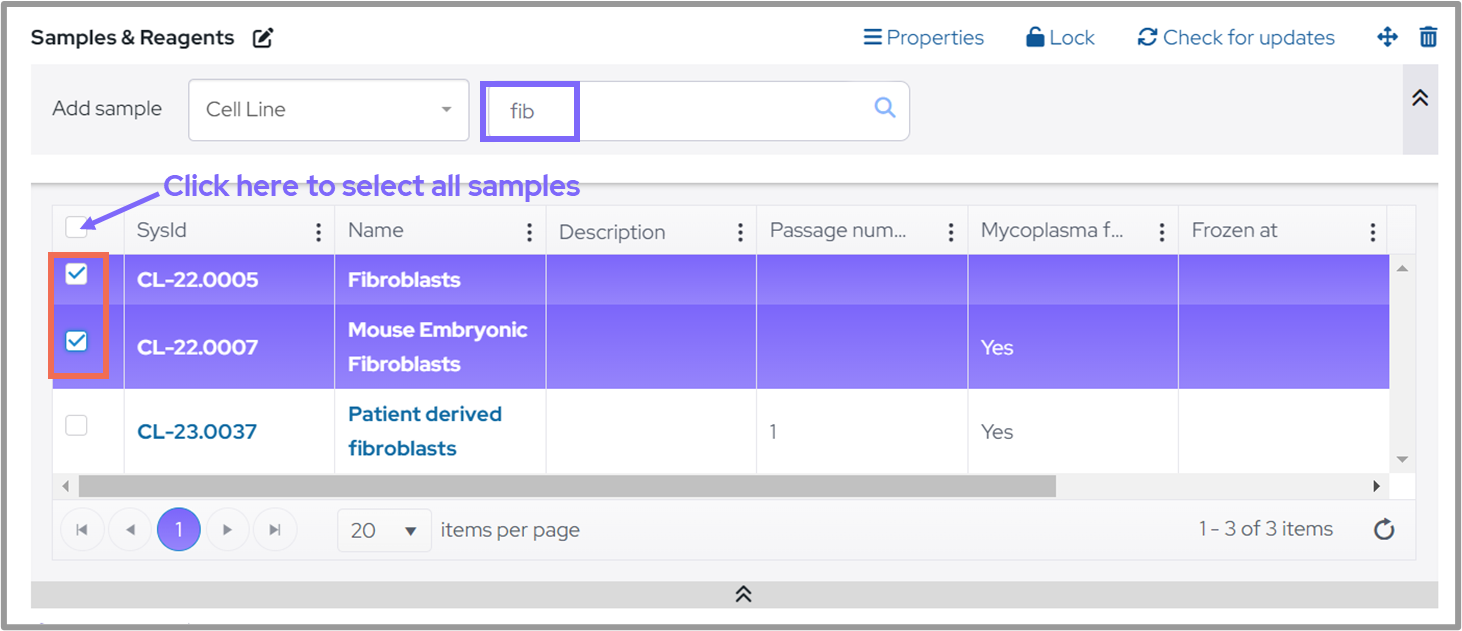The height and width of the screenshot is (631, 1462).
Task: Open the CL-23.0037 sample link
Action: click(197, 432)
